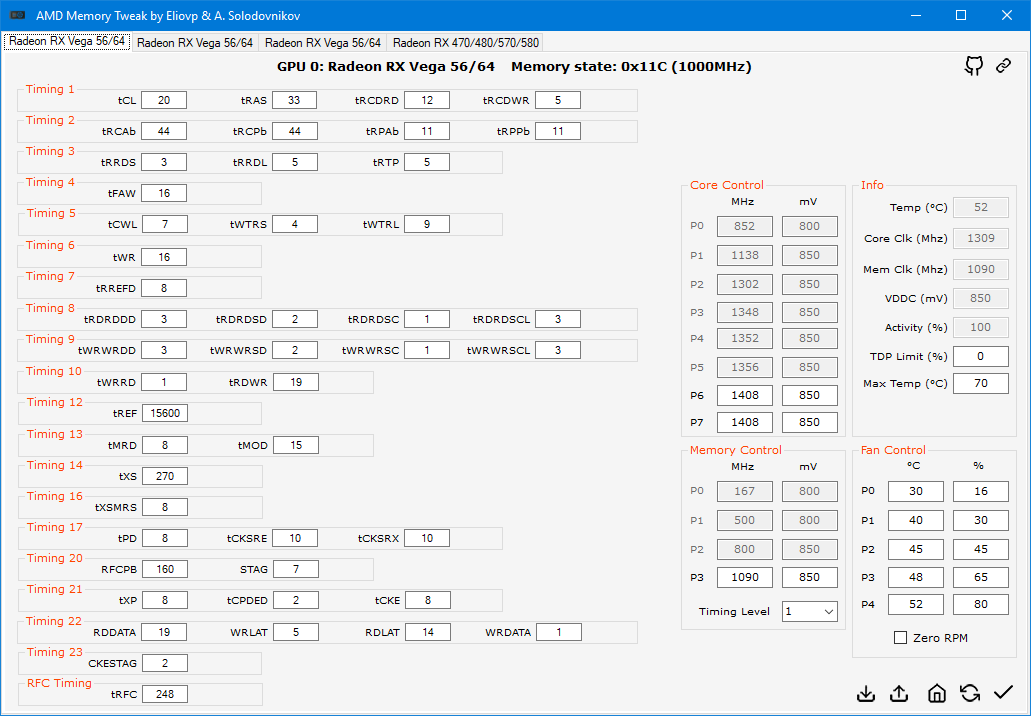1031x716 pixels.
Task: Click the tMOD input field
Action: coord(296,445)
